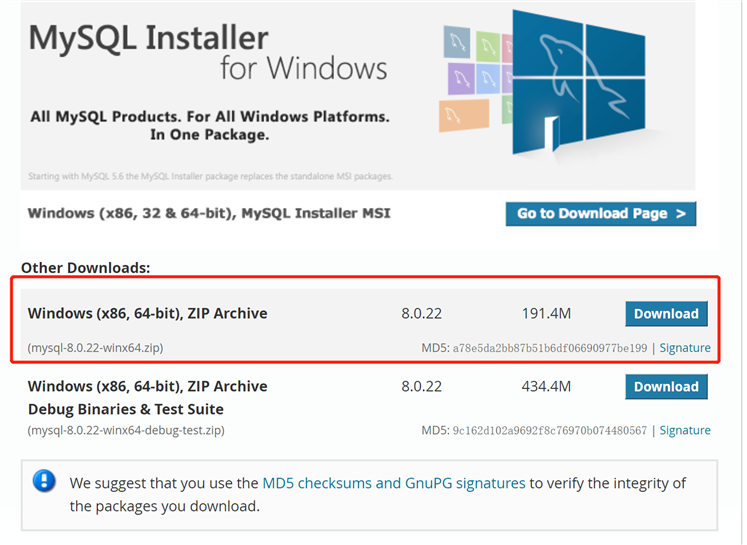Screen dimensions: 747x545
Task: Click the arrow on Go to Download Page
Action: (681, 214)
